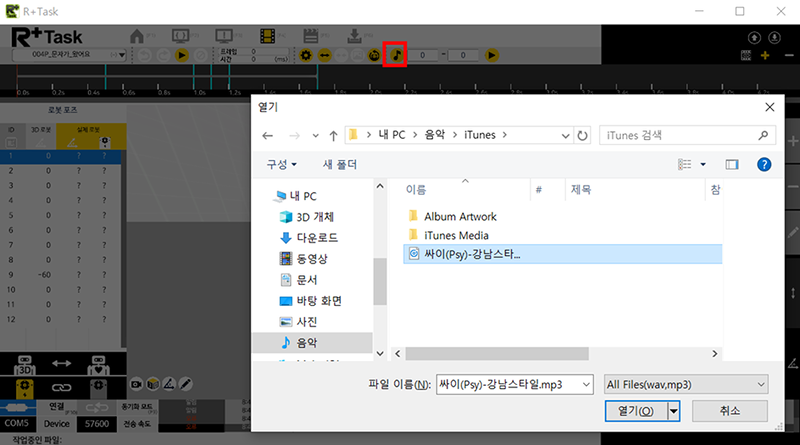Click the 새 폴더 new folder button
The height and width of the screenshot is (445, 800).
click(339, 164)
